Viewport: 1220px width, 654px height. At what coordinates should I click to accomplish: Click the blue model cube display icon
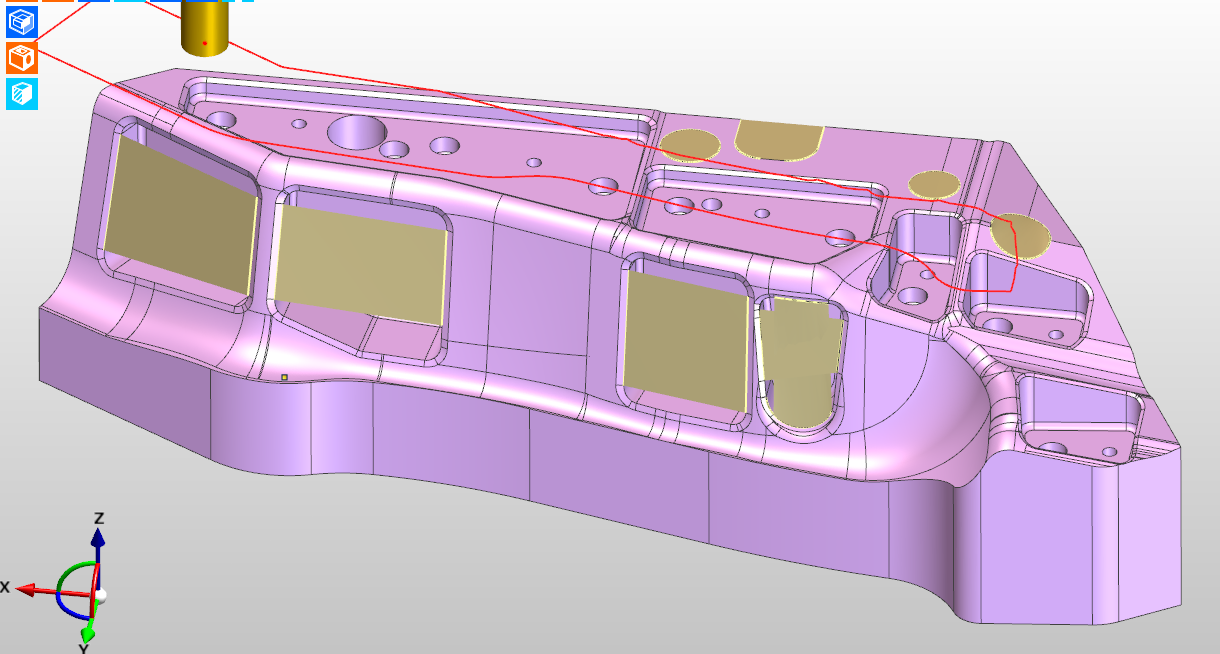pos(21,21)
